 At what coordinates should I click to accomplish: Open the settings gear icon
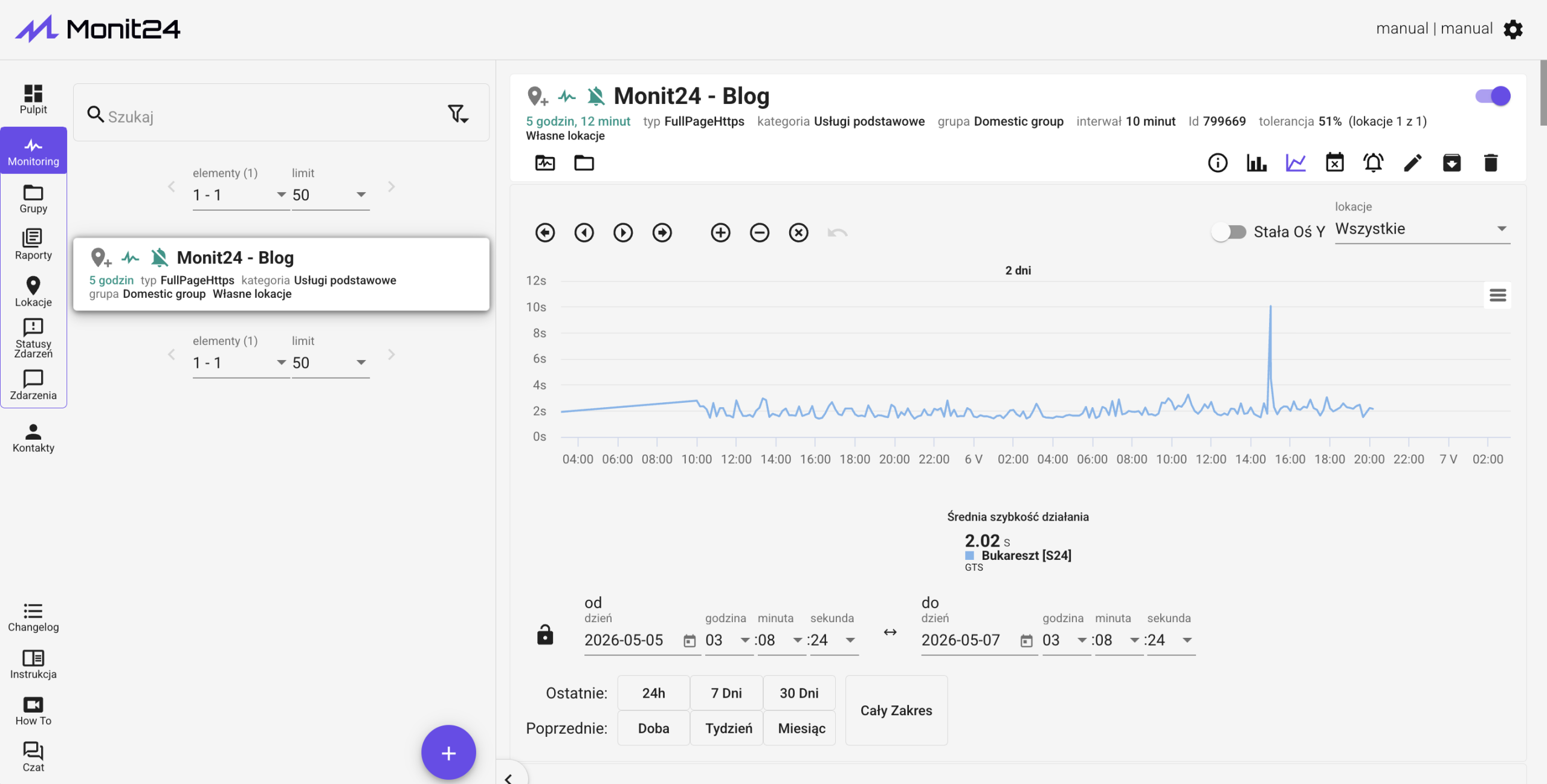click(1513, 29)
